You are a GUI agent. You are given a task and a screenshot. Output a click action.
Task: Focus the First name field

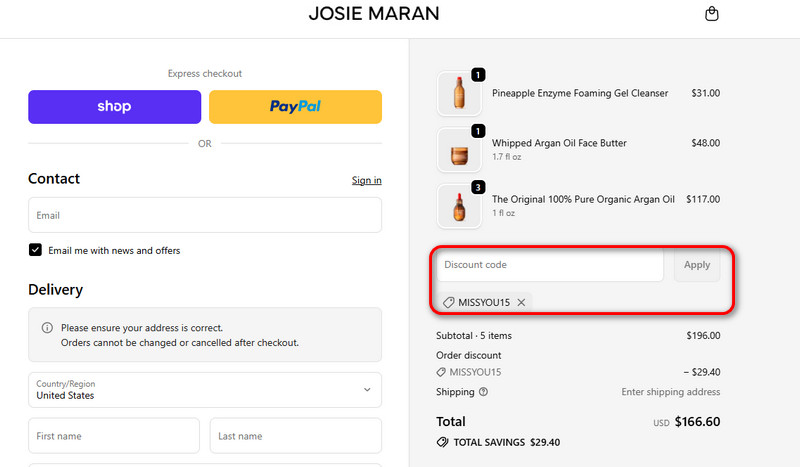pyautogui.click(x=114, y=436)
